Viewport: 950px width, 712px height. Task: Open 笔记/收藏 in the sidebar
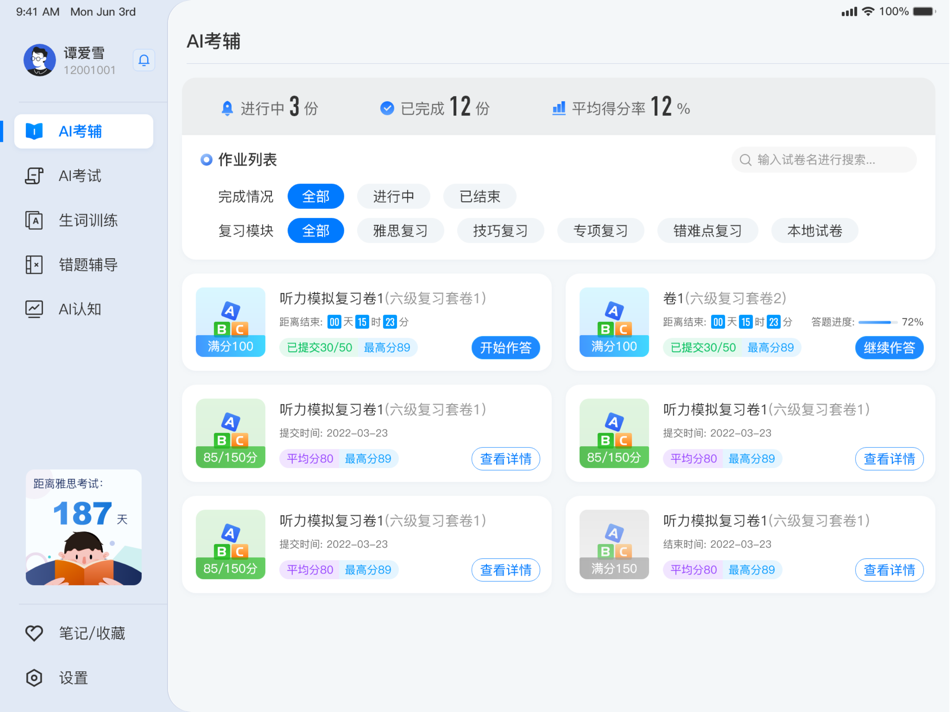pos(84,633)
